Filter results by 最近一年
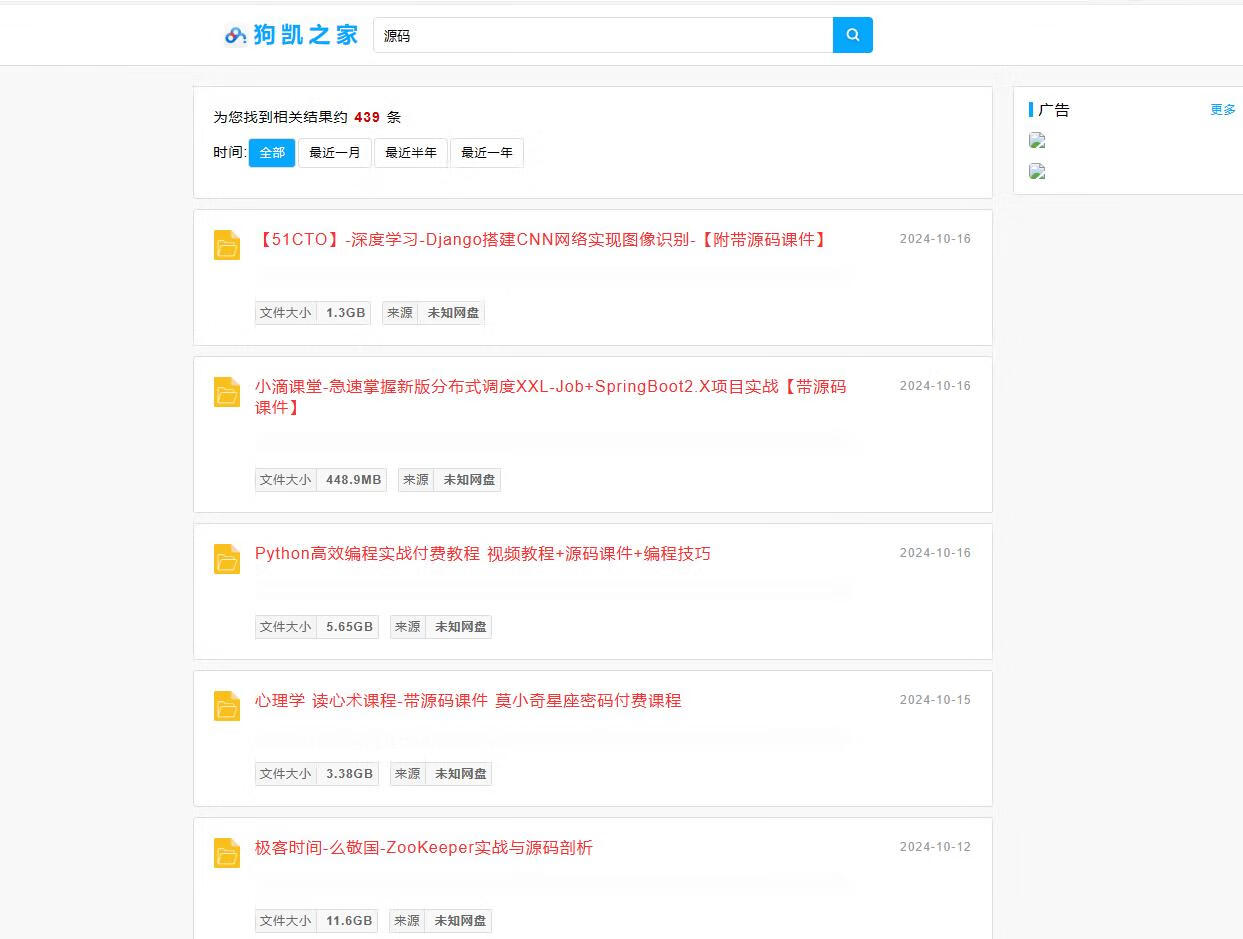The image size is (1243, 939). tap(487, 153)
